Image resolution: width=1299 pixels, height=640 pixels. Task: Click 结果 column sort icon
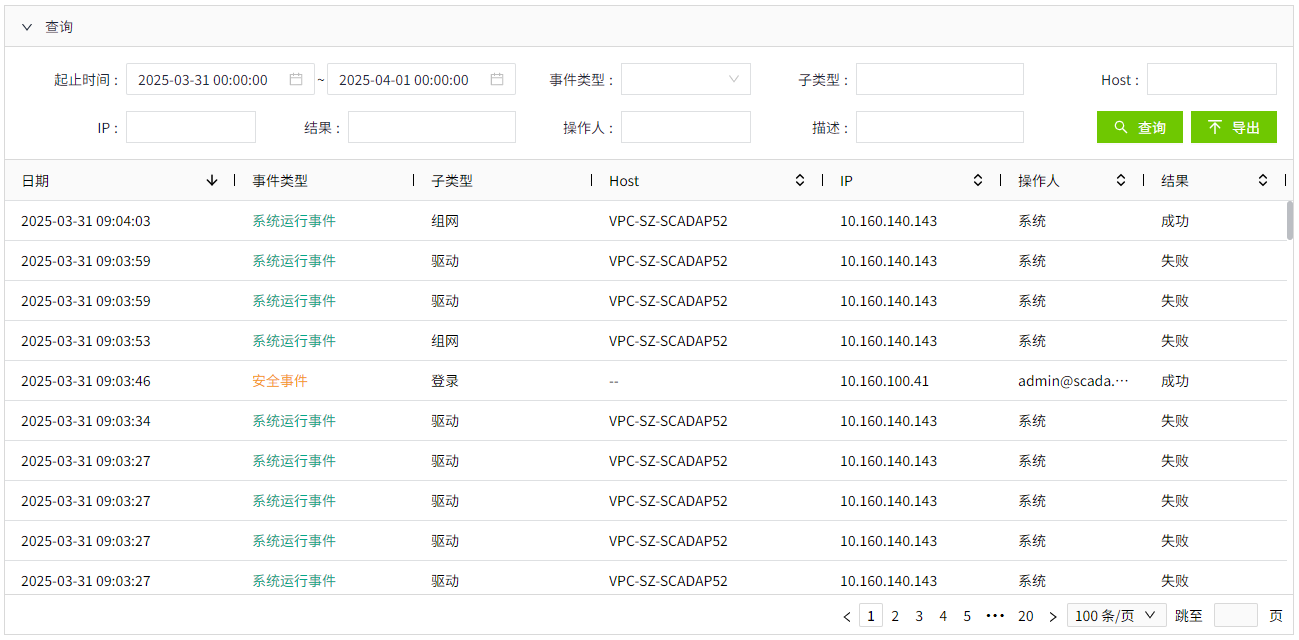click(1263, 181)
